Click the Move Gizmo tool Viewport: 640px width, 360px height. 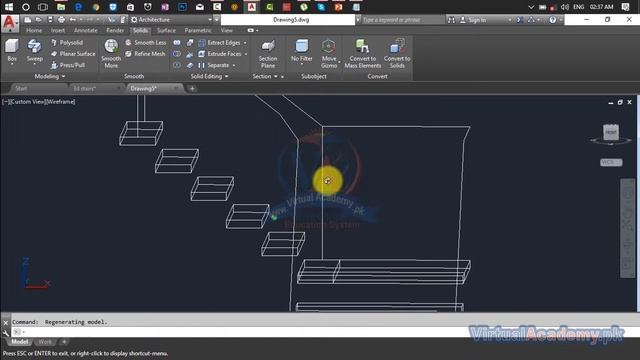(x=329, y=53)
